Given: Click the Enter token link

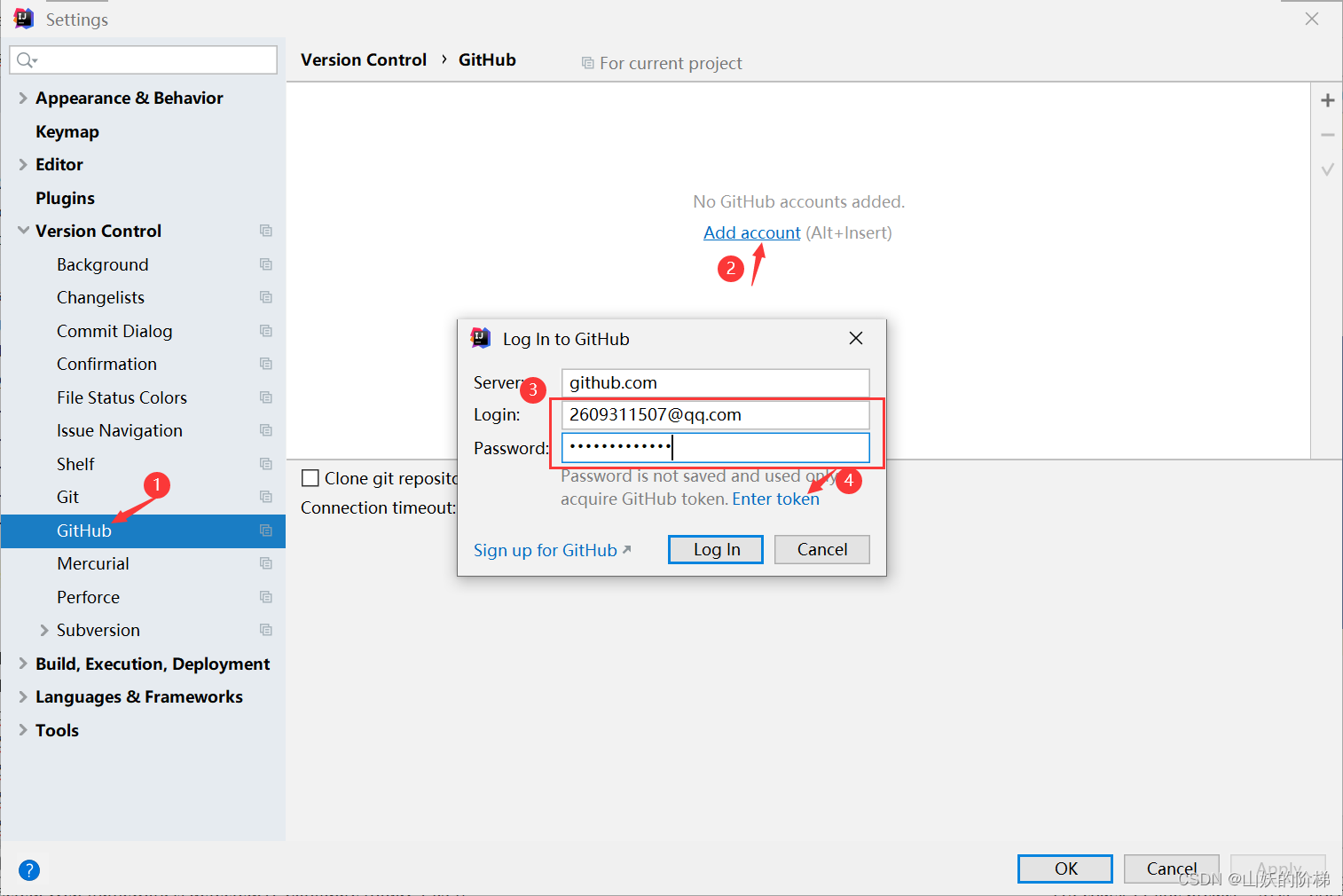Looking at the screenshot, I should pyautogui.click(x=775, y=499).
